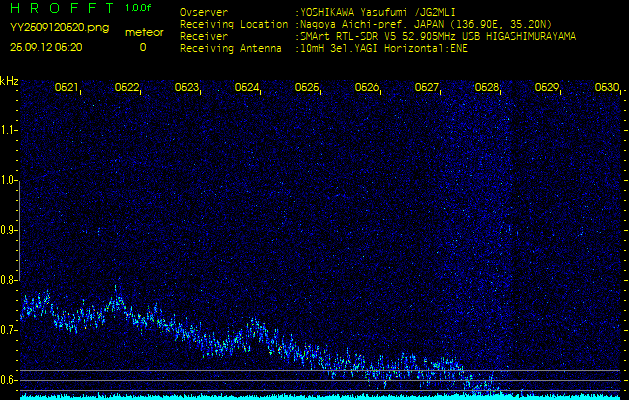Click the meteor count value 0
The image size is (629, 400).
click(x=142, y=47)
